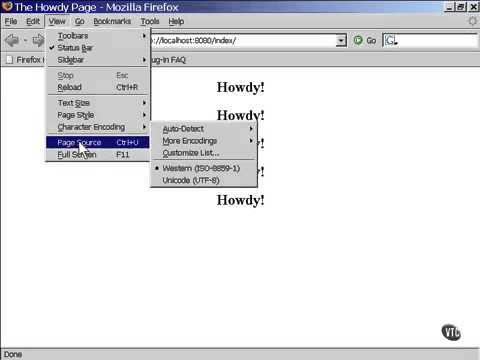Click the Forward arrow navigation icon
Viewport: 480px width, 360px height.
pyautogui.click(x=38, y=41)
